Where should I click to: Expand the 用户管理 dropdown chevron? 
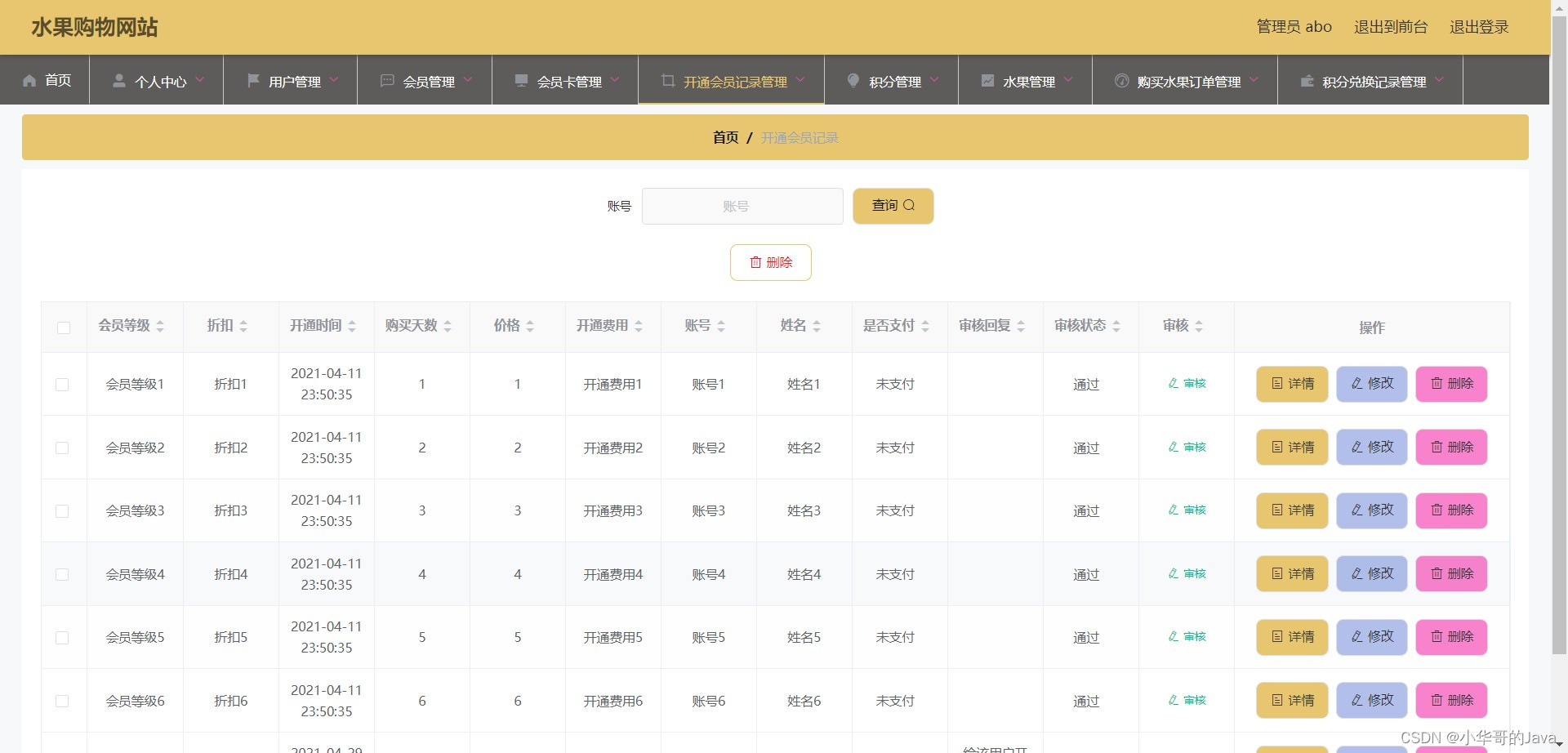click(334, 79)
